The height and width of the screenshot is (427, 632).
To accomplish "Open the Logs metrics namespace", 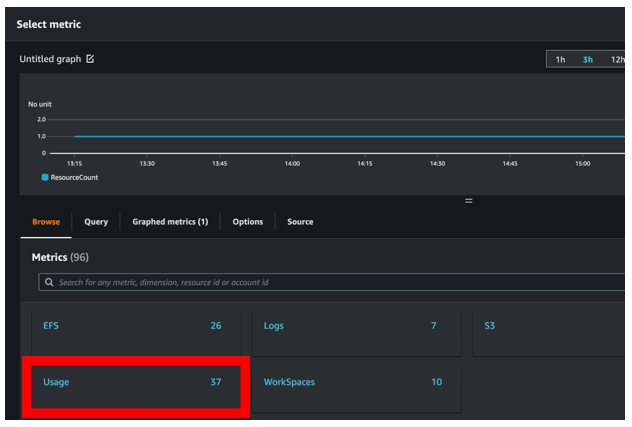I will tap(354, 326).
